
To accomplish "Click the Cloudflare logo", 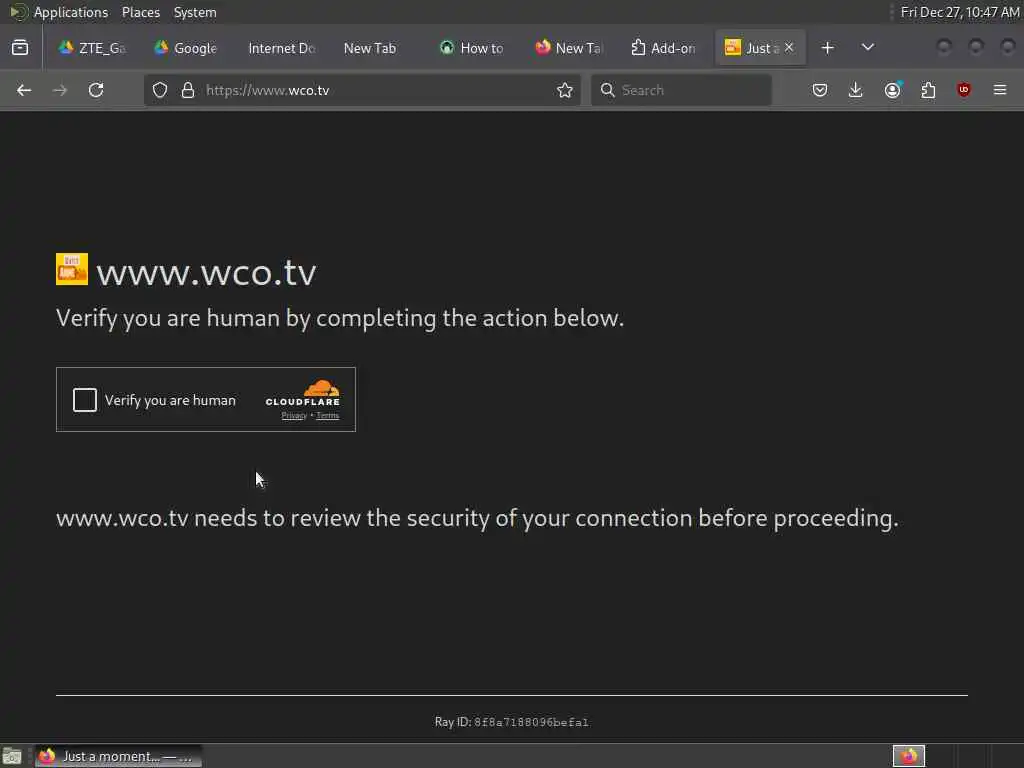I will [303, 393].
